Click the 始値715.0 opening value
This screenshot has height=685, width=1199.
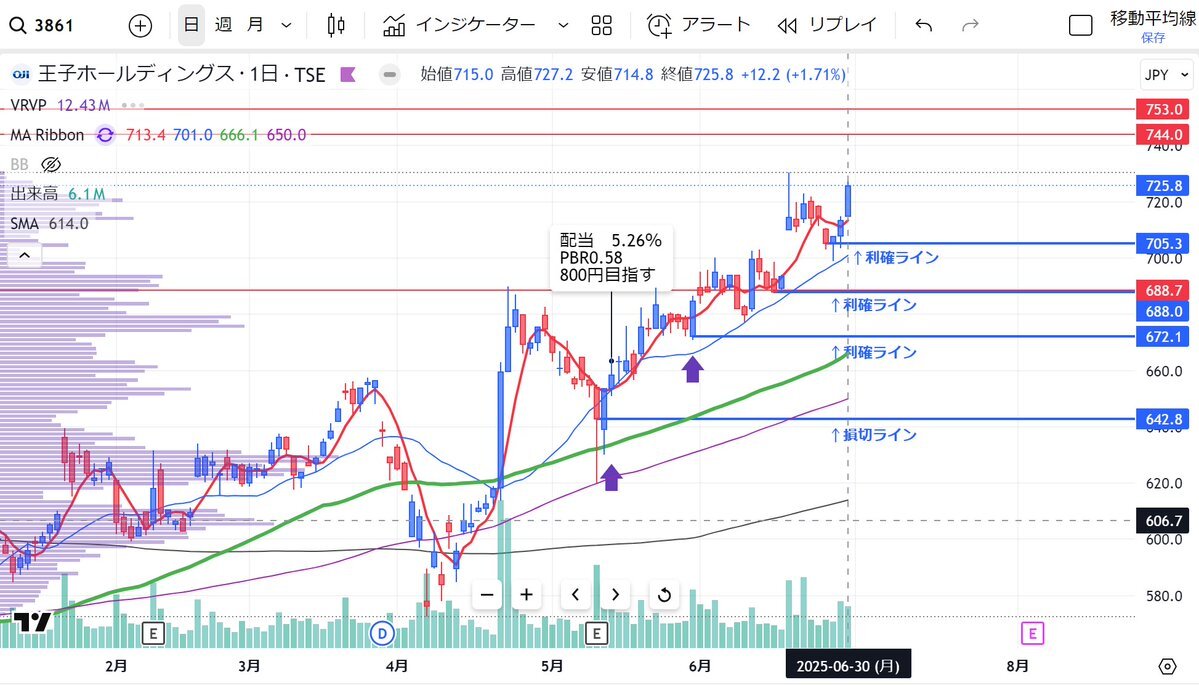coord(457,74)
